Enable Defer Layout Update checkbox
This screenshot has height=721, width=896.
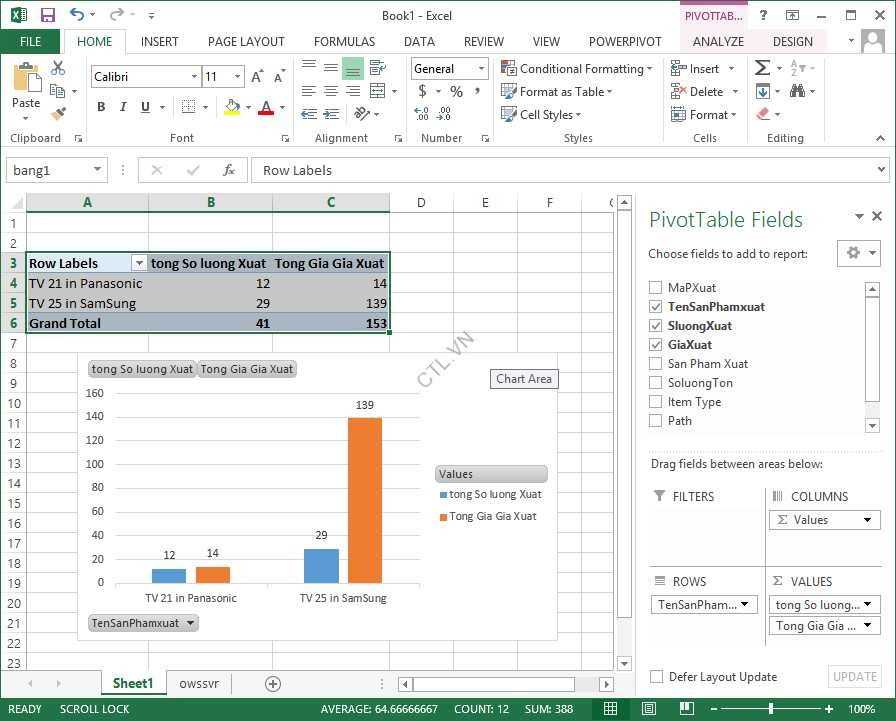click(x=656, y=677)
